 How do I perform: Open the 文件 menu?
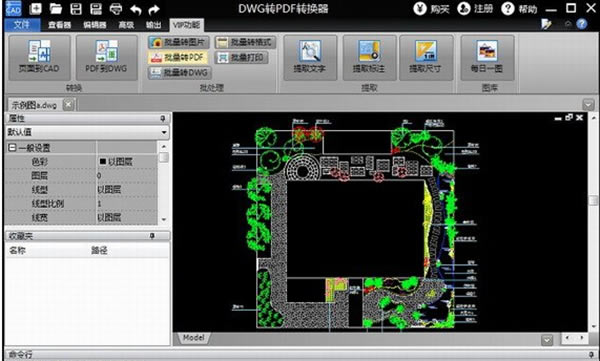point(22,25)
